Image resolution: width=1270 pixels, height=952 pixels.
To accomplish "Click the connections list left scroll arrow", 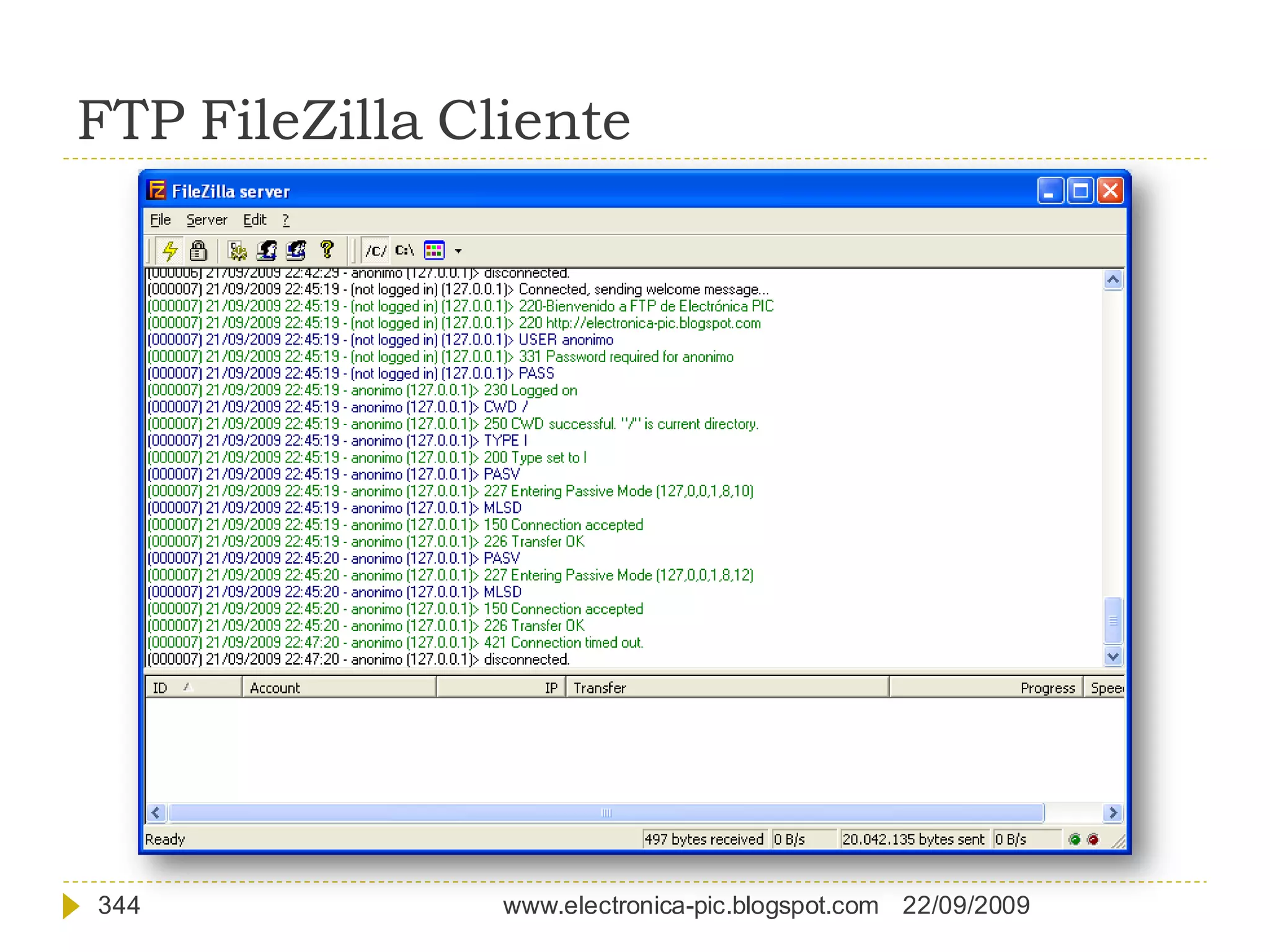I will (x=156, y=813).
